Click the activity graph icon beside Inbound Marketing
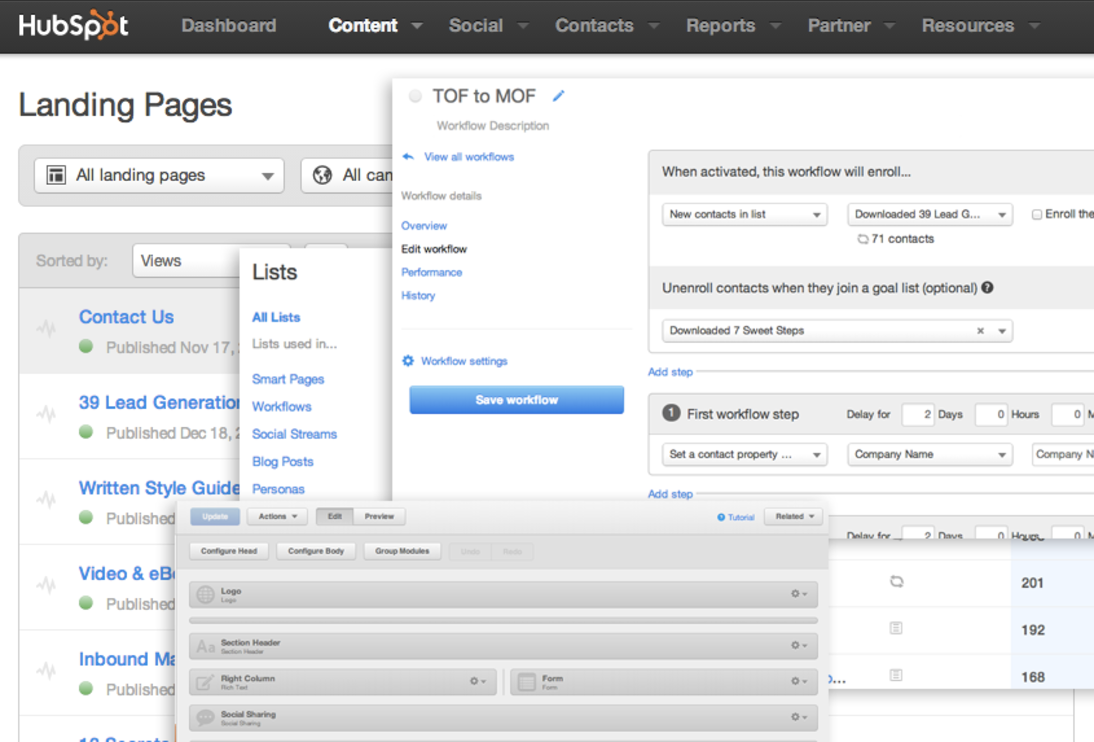Image resolution: width=1094 pixels, height=742 pixels. (46, 671)
